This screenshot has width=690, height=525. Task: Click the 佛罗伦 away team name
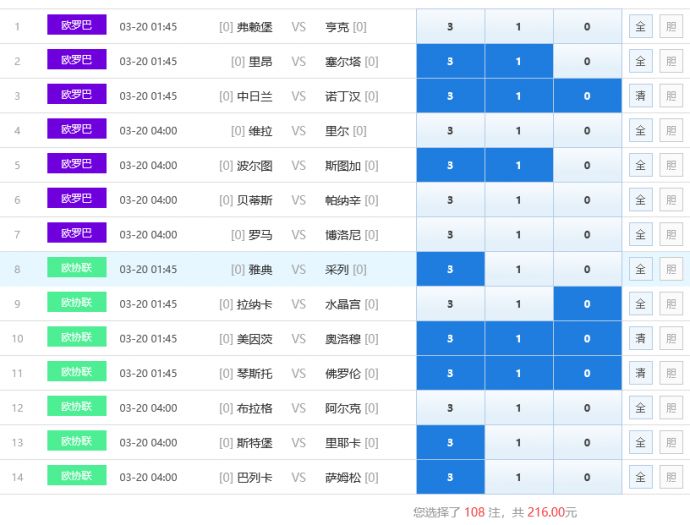tap(344, 373)
